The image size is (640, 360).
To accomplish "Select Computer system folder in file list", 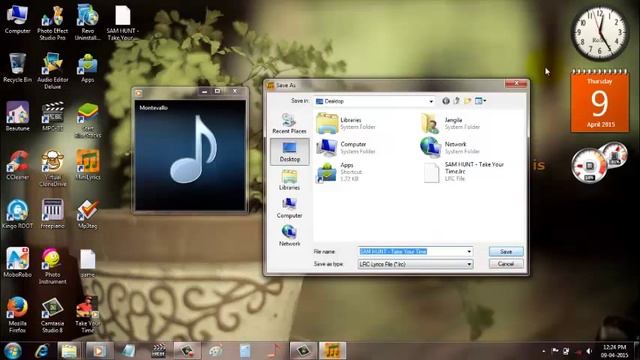I will (347, 147).
